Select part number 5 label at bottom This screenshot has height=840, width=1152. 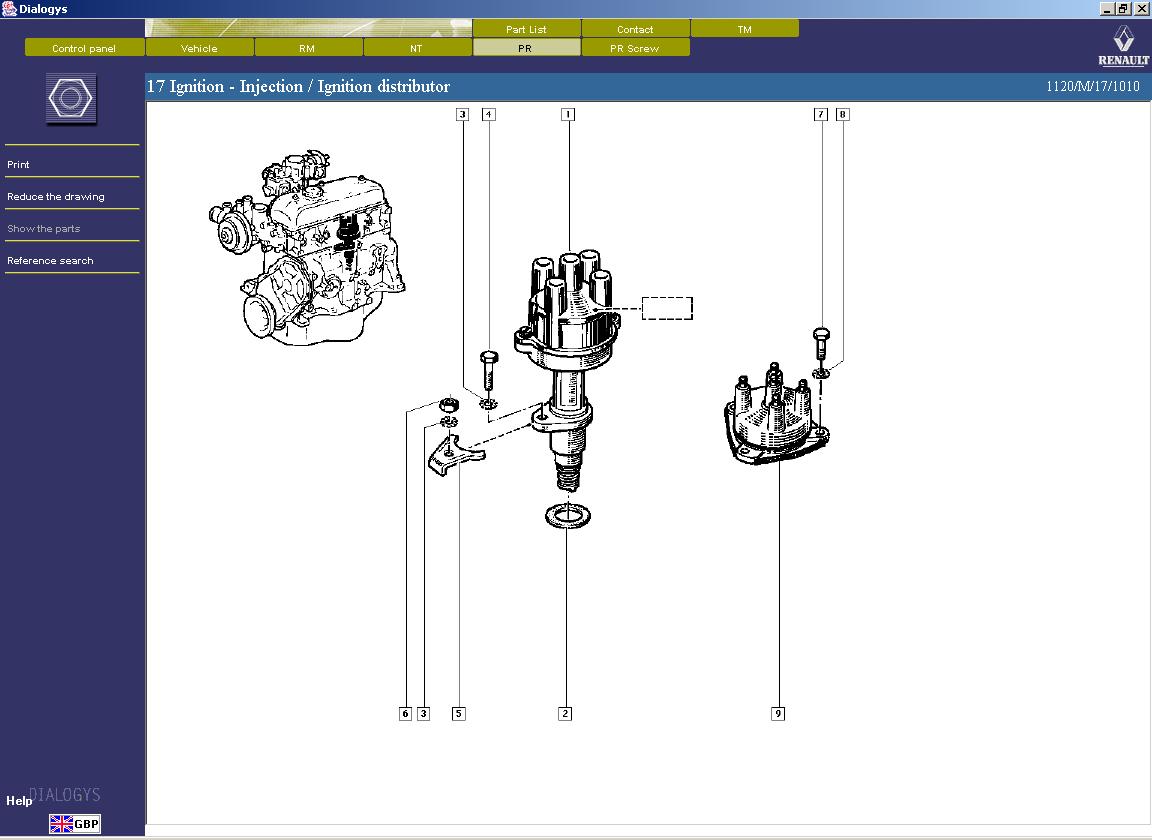pos(458,714)
